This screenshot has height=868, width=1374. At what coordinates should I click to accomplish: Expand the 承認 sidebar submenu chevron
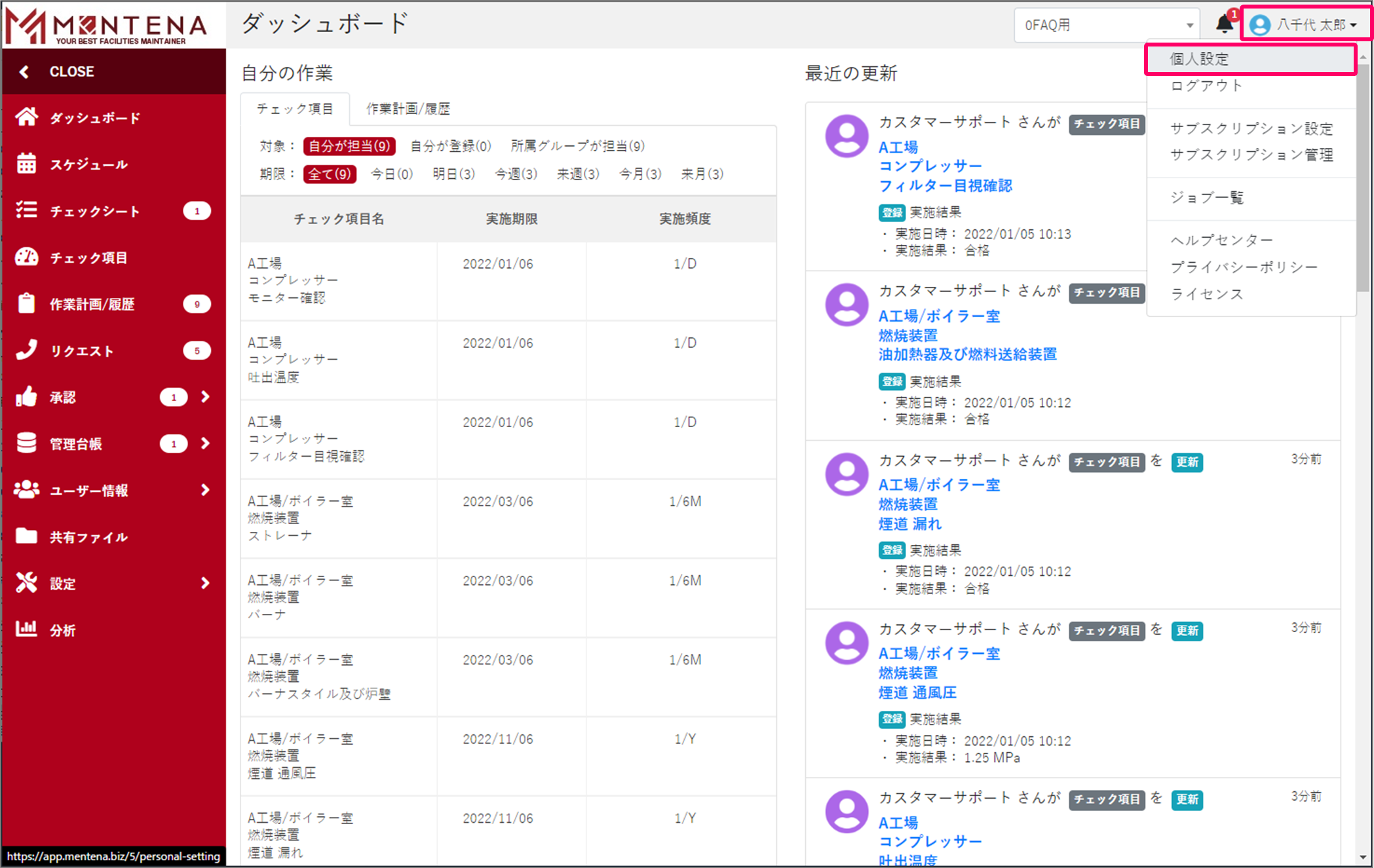(x=205, y=396)
